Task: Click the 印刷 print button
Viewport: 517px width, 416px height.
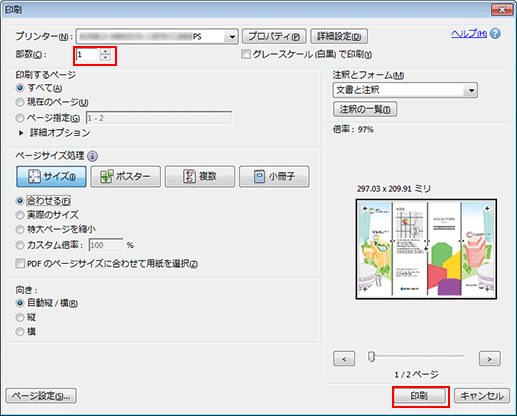Action: click(420, 396)
